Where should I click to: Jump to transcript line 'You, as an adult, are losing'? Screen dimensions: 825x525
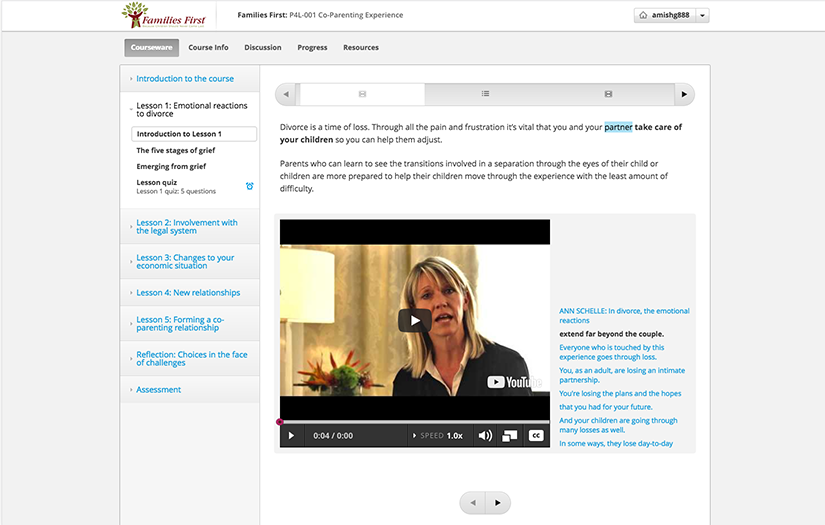coord(622,375)
